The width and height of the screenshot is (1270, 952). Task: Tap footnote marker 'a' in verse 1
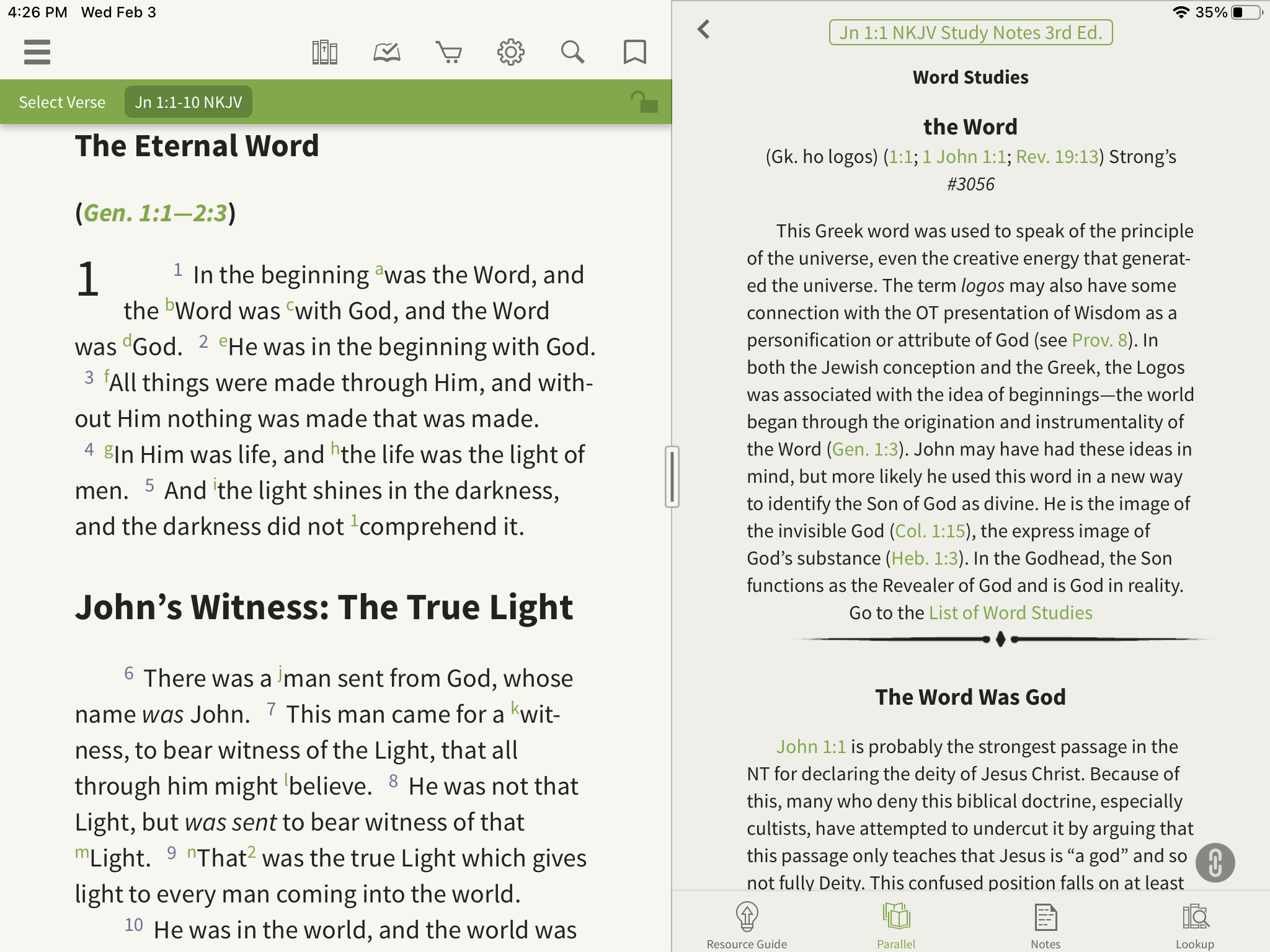[x=379, y=270]
